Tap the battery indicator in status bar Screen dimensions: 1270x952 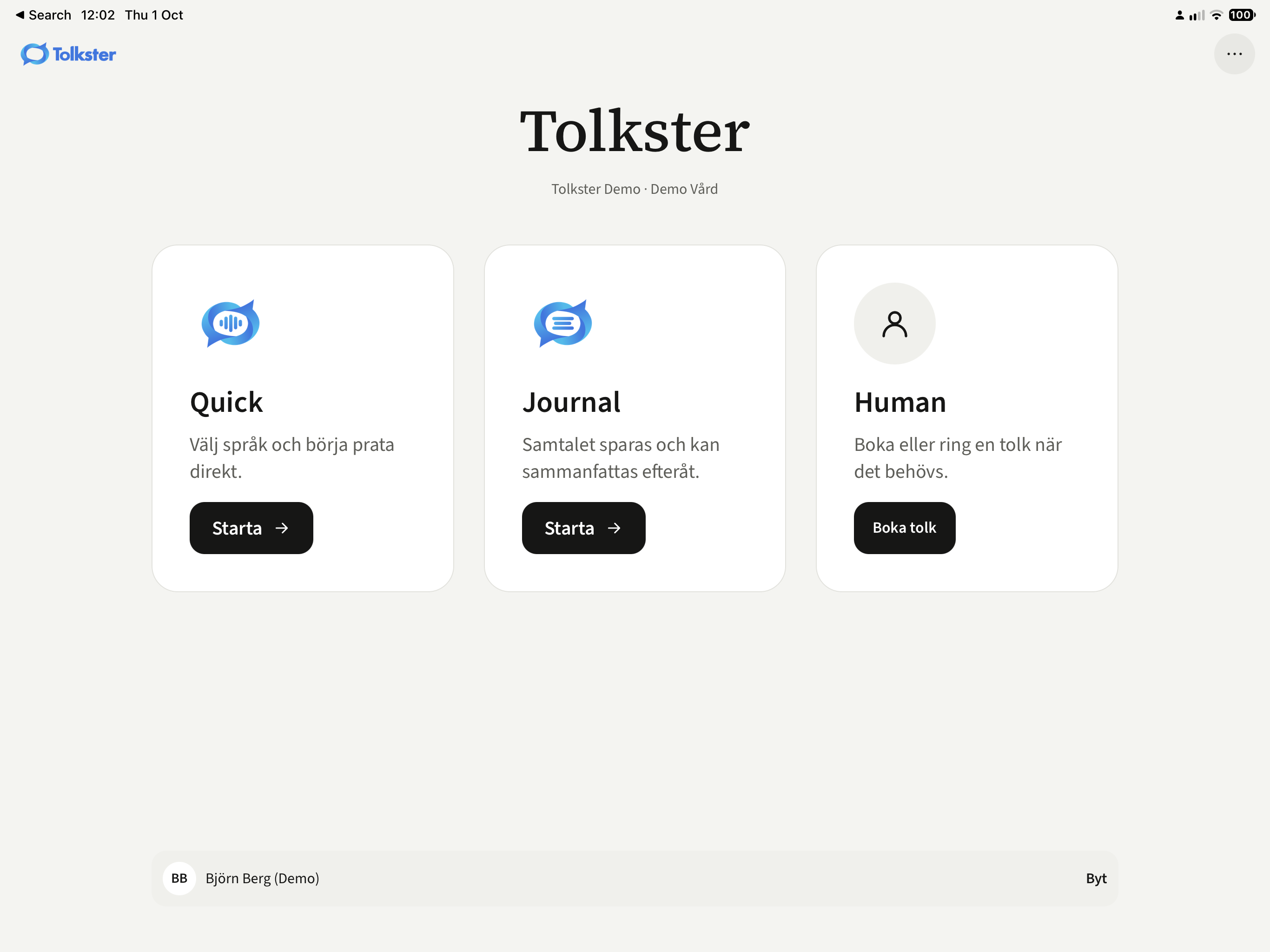point(1242,15)
